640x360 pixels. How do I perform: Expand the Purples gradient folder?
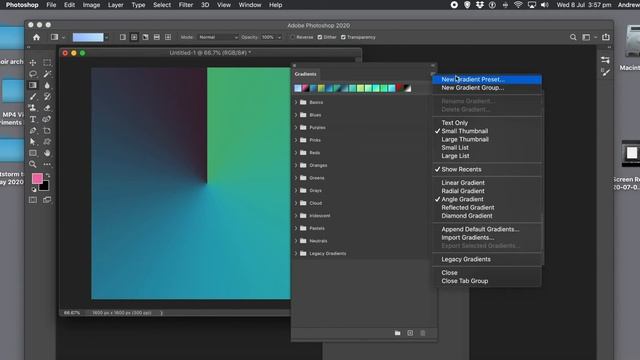pos(296,128)
